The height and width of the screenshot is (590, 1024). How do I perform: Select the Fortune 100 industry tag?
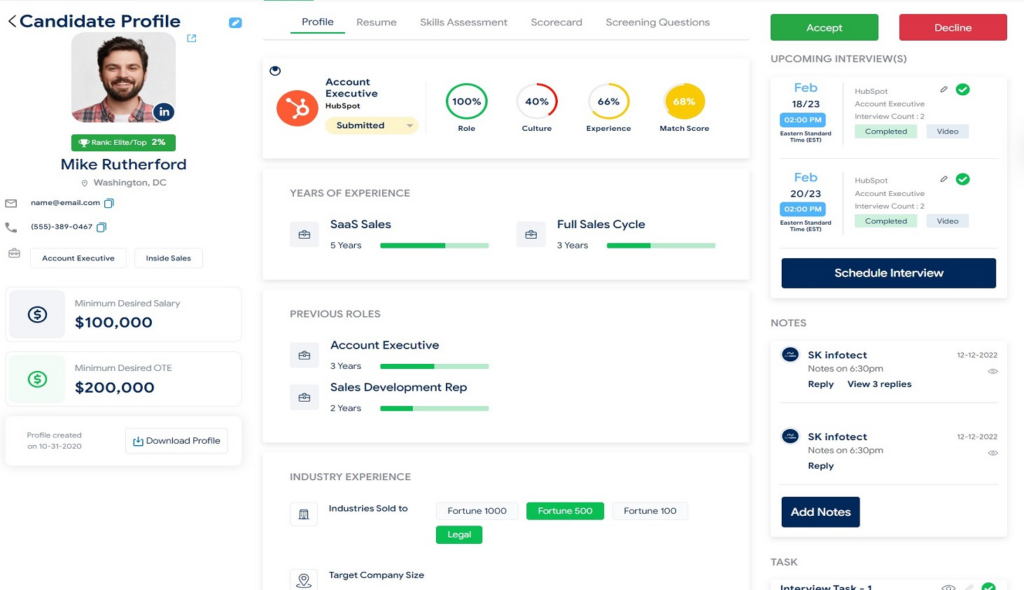[650, 511]
